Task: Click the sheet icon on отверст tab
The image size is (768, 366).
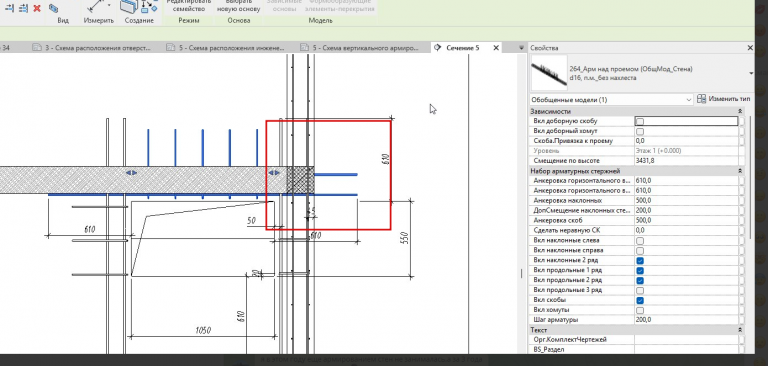Action: click(x=36, y=48)
